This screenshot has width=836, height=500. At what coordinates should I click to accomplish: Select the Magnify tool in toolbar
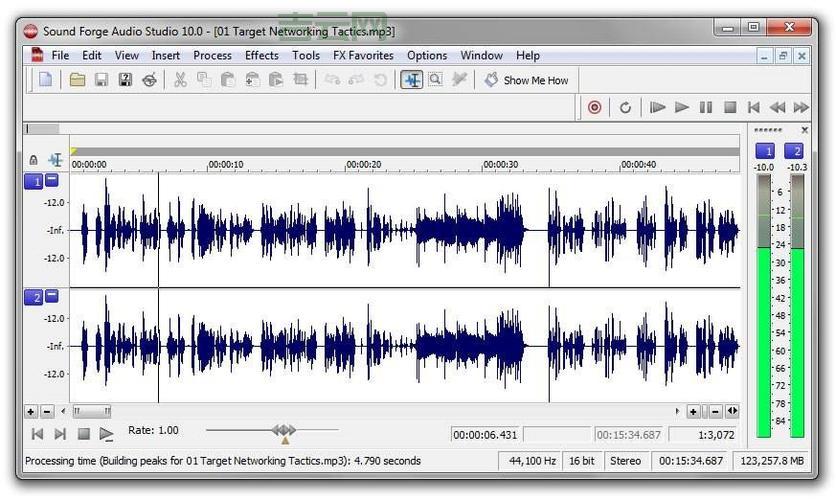click(435, 80)
